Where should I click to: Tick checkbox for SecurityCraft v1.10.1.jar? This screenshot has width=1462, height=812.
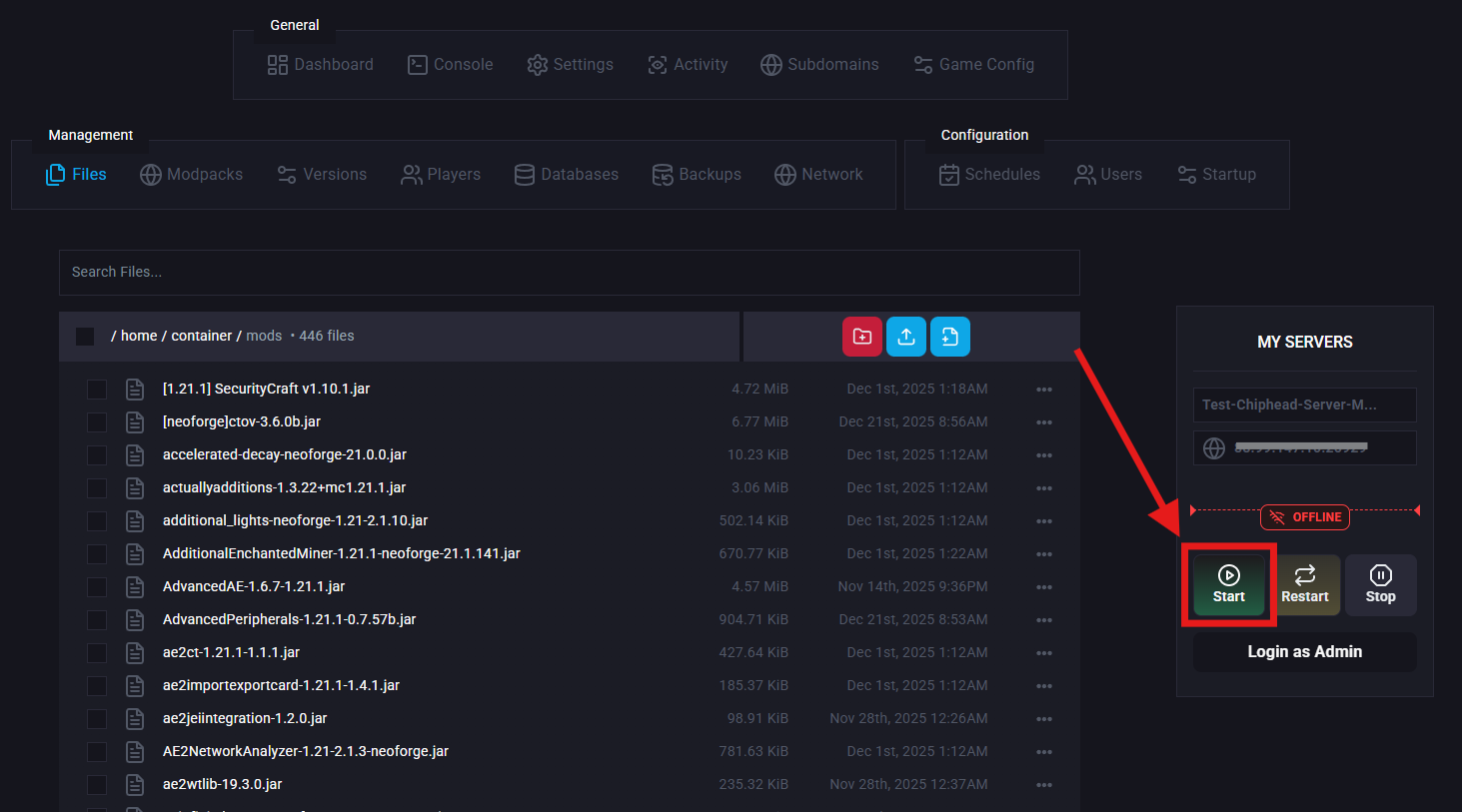point(97,390)
